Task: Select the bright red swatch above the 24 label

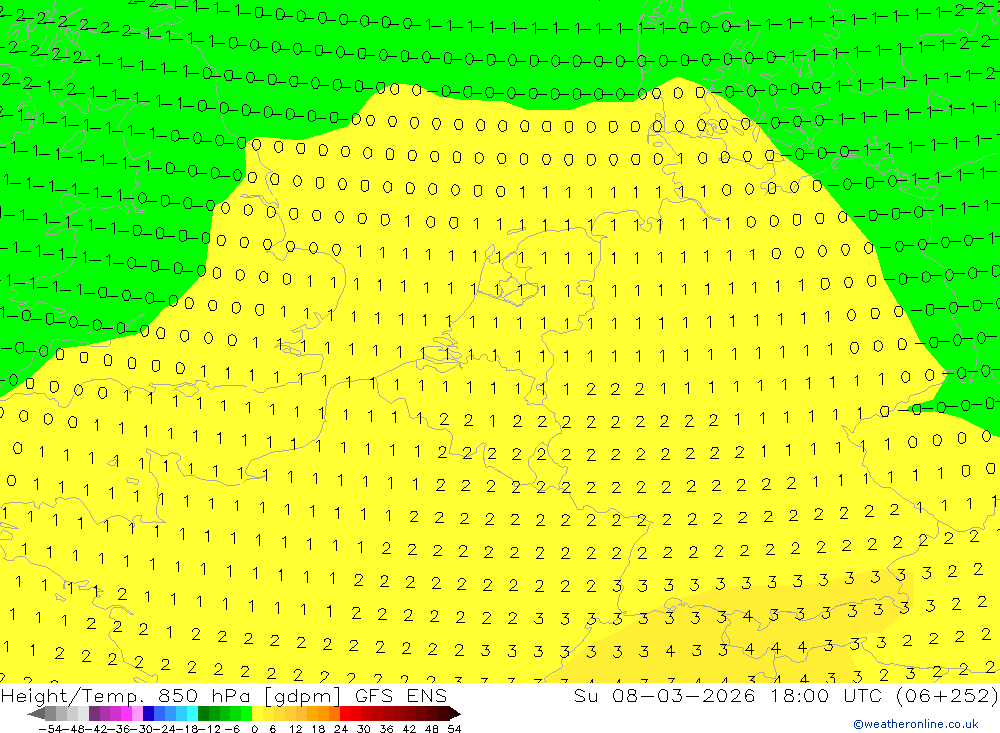Action: 345,714
